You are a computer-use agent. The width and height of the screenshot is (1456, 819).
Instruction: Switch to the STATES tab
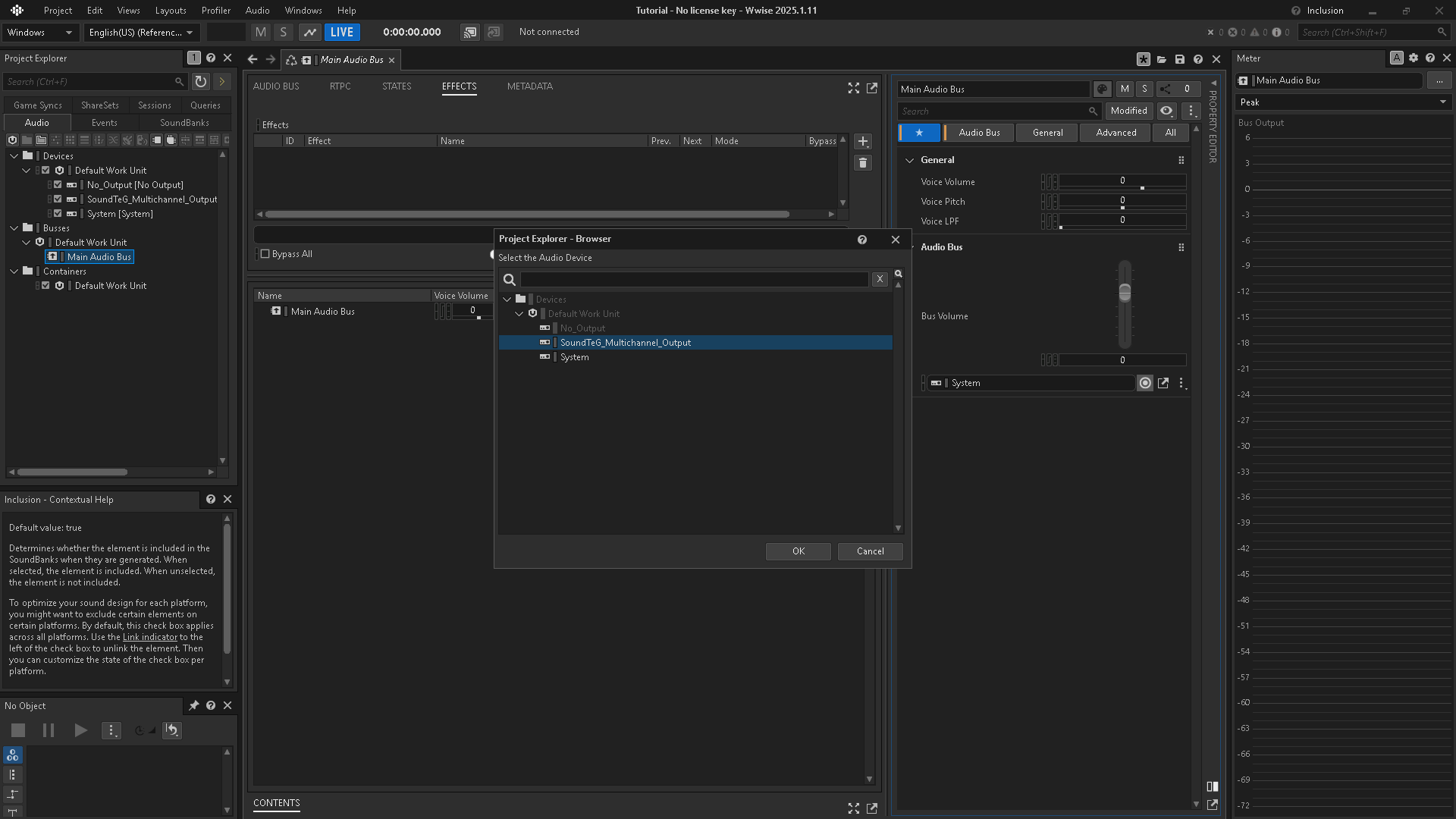click(x=397, y=86)
